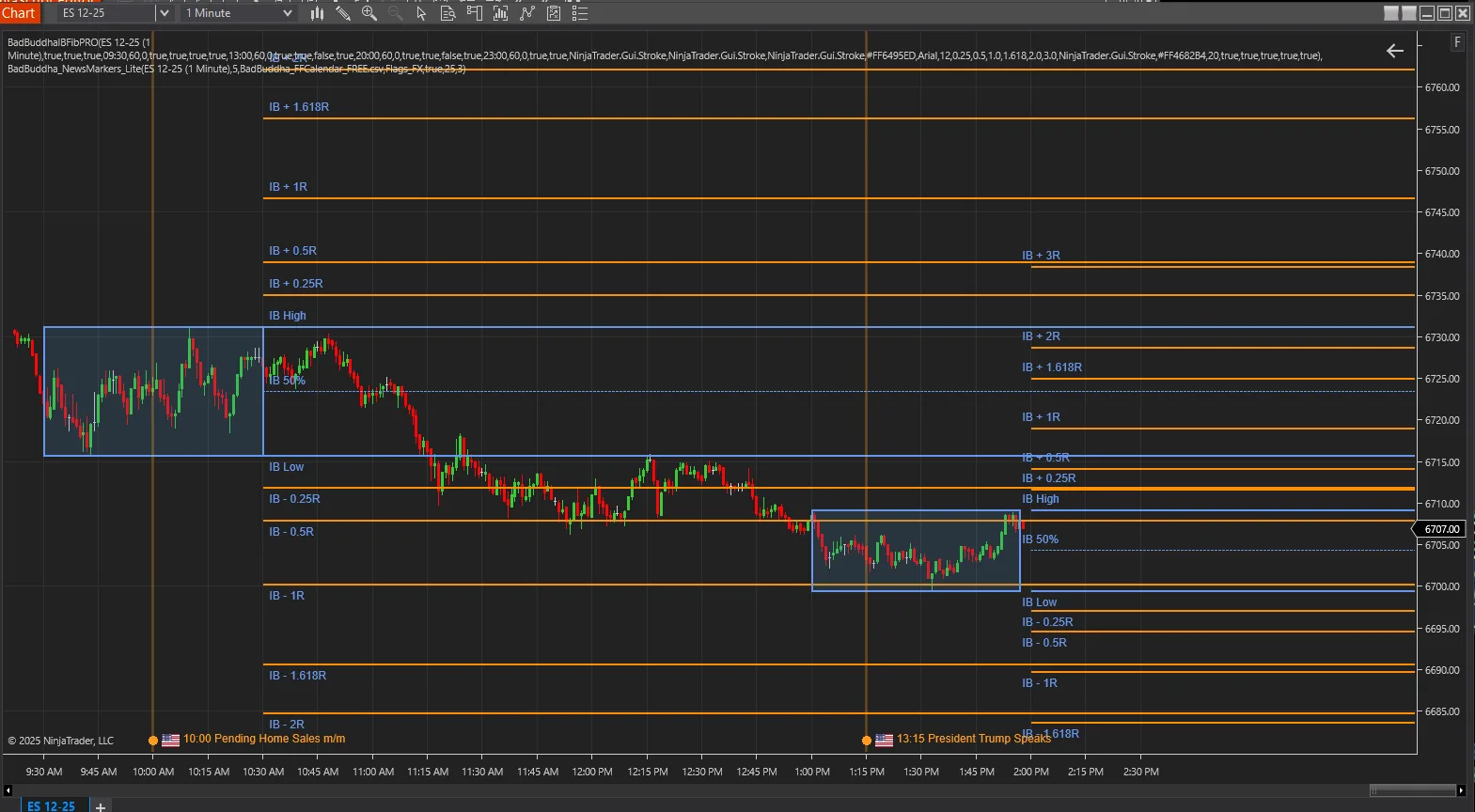This screenshot has width=1475, height=812.
Task: Click '10:00 Pending Home Sales m/m' news text
Action: point(264,739)
